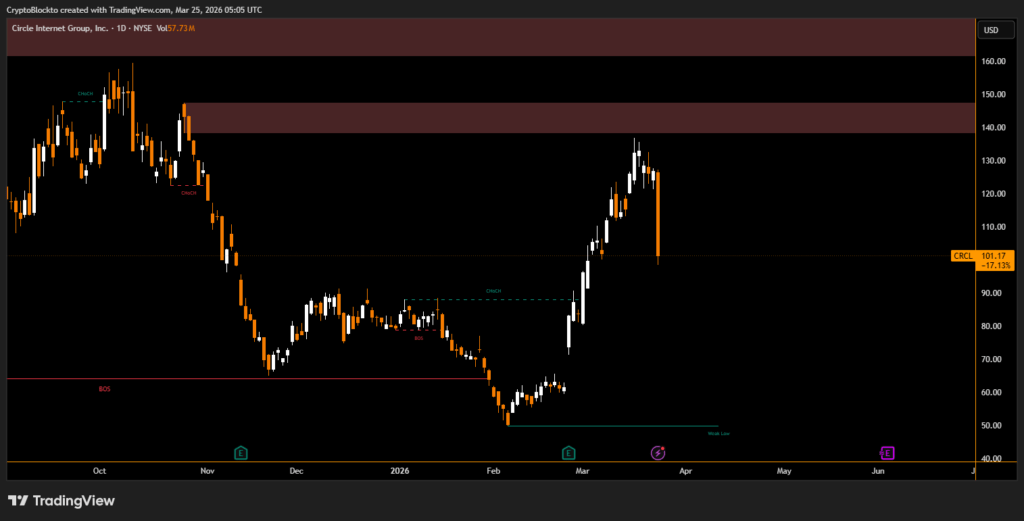The width and height of the screenshot is (1024, 521).
Task: Click the TradingView logo
Action: click(61, 500)
